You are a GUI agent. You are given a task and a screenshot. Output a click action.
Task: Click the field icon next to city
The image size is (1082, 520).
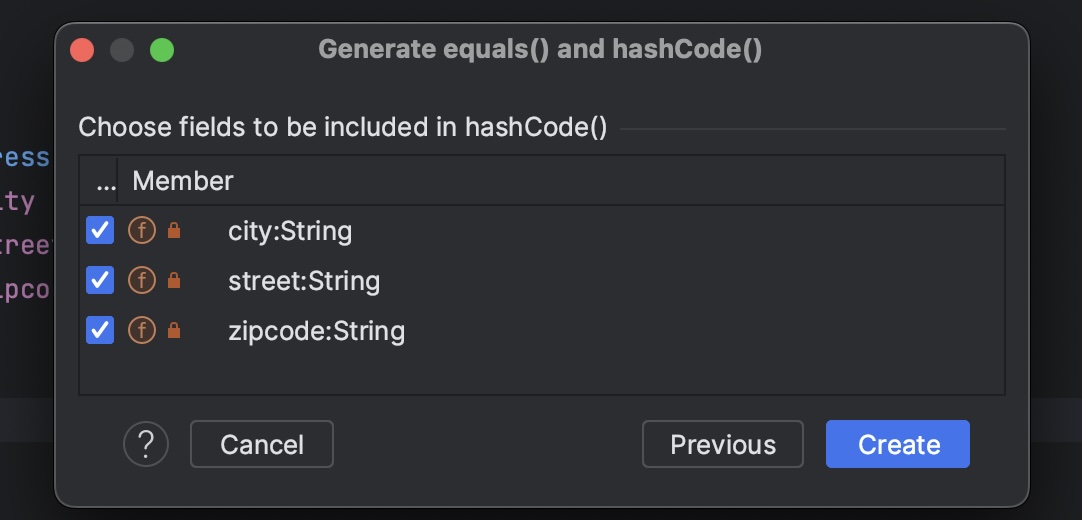142,231
